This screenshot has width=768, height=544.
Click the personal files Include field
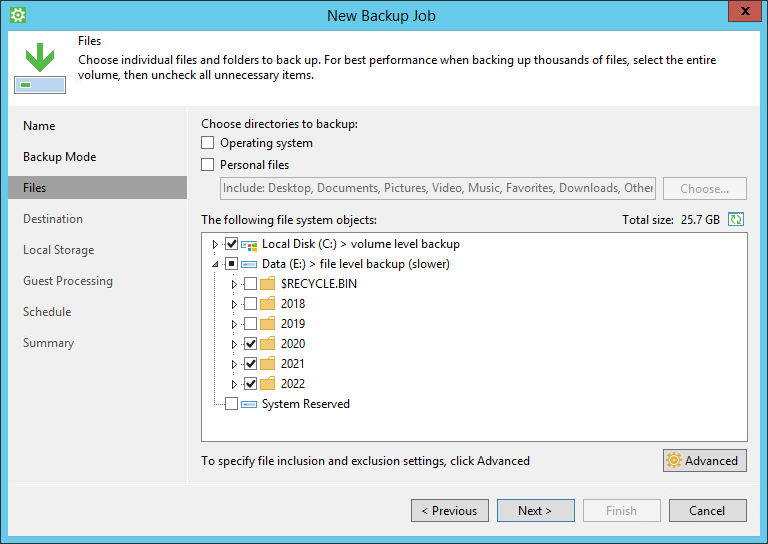pos(438,189)
